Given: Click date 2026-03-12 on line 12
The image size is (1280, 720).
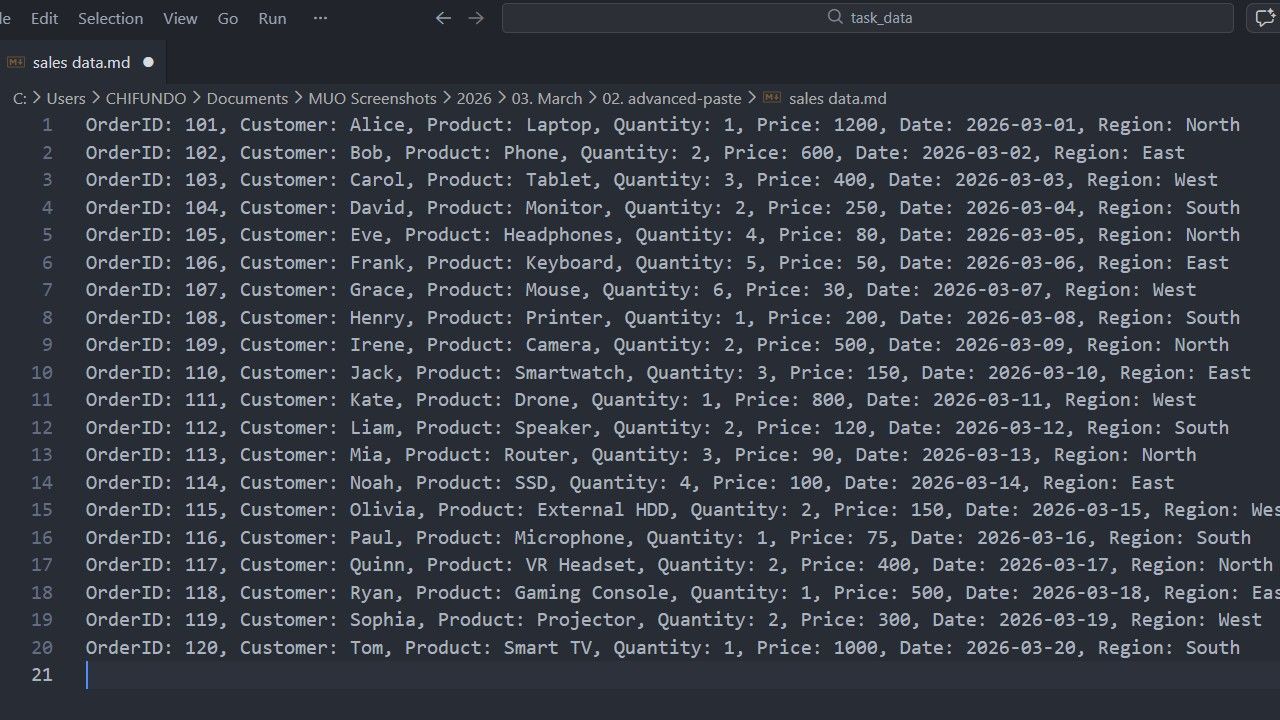Looking at the screenshot, I should 1010,427.
